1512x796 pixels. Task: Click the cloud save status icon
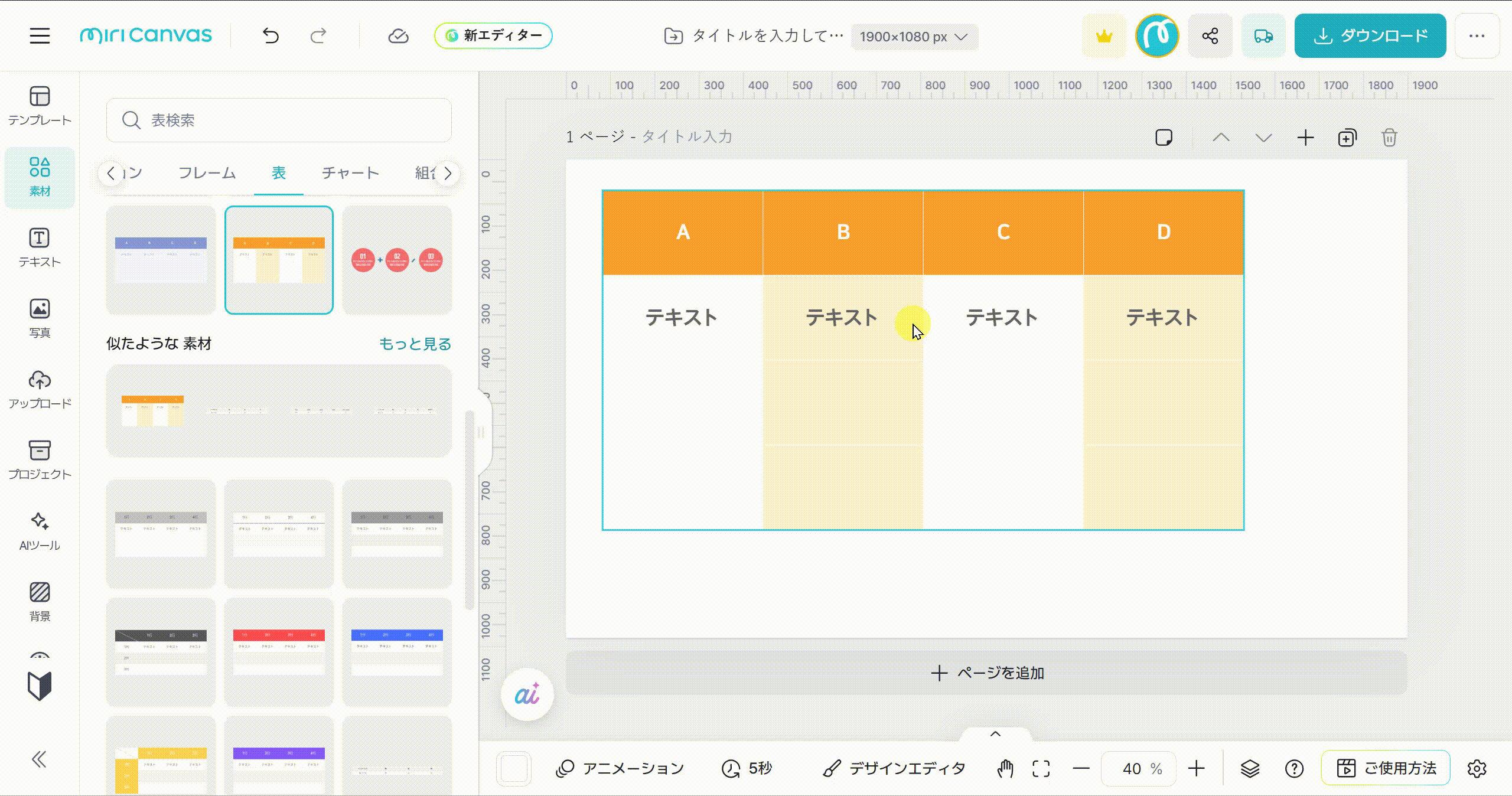point(398,36)
